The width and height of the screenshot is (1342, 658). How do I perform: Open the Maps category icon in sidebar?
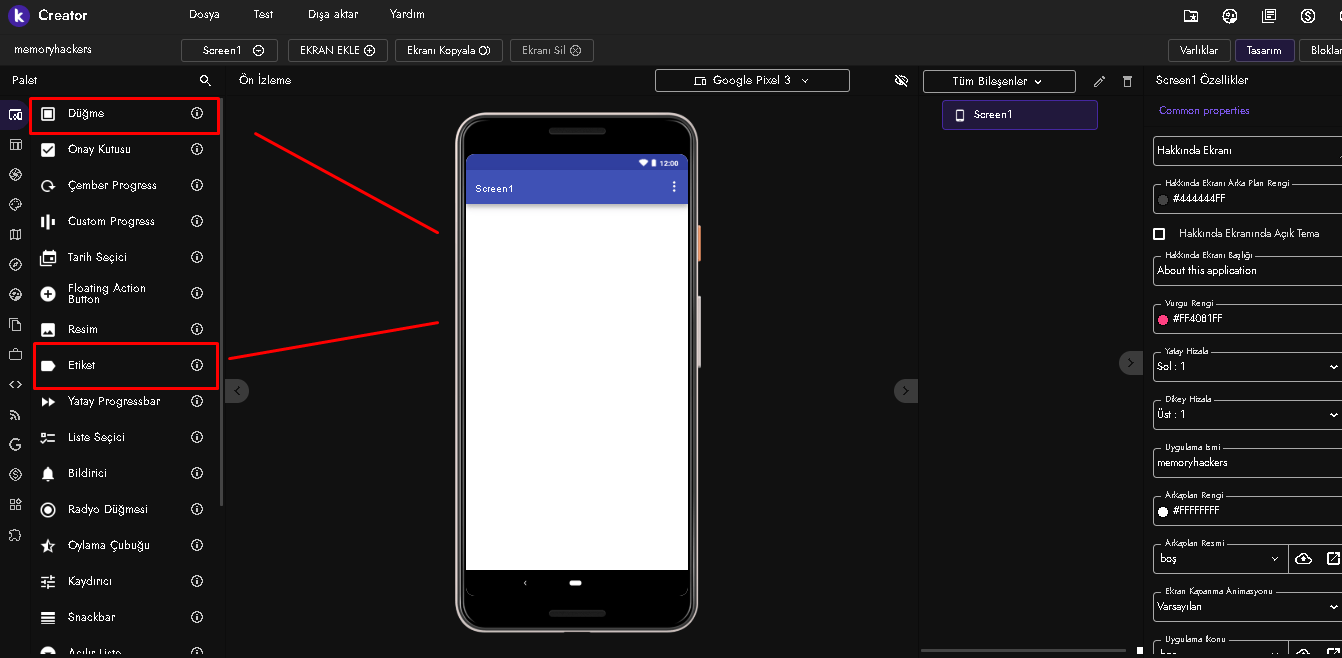[15, 235]
